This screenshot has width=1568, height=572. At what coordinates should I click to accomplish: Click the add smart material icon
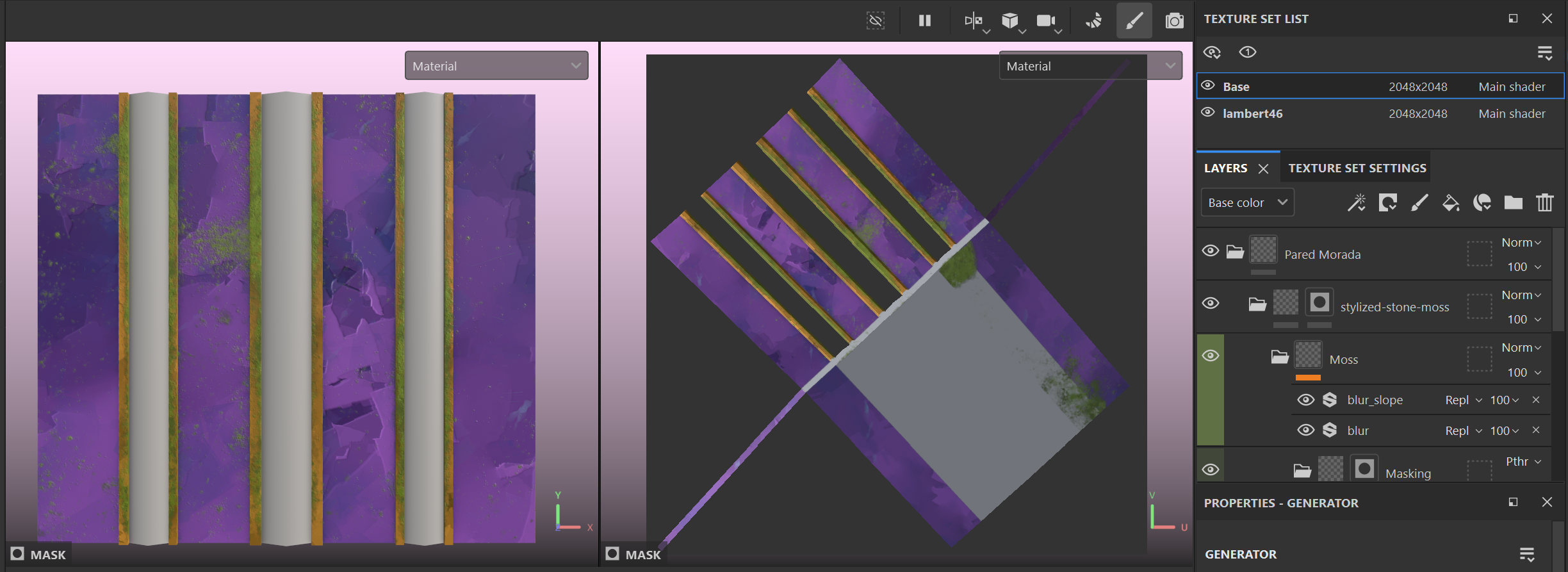[1482, 203]
